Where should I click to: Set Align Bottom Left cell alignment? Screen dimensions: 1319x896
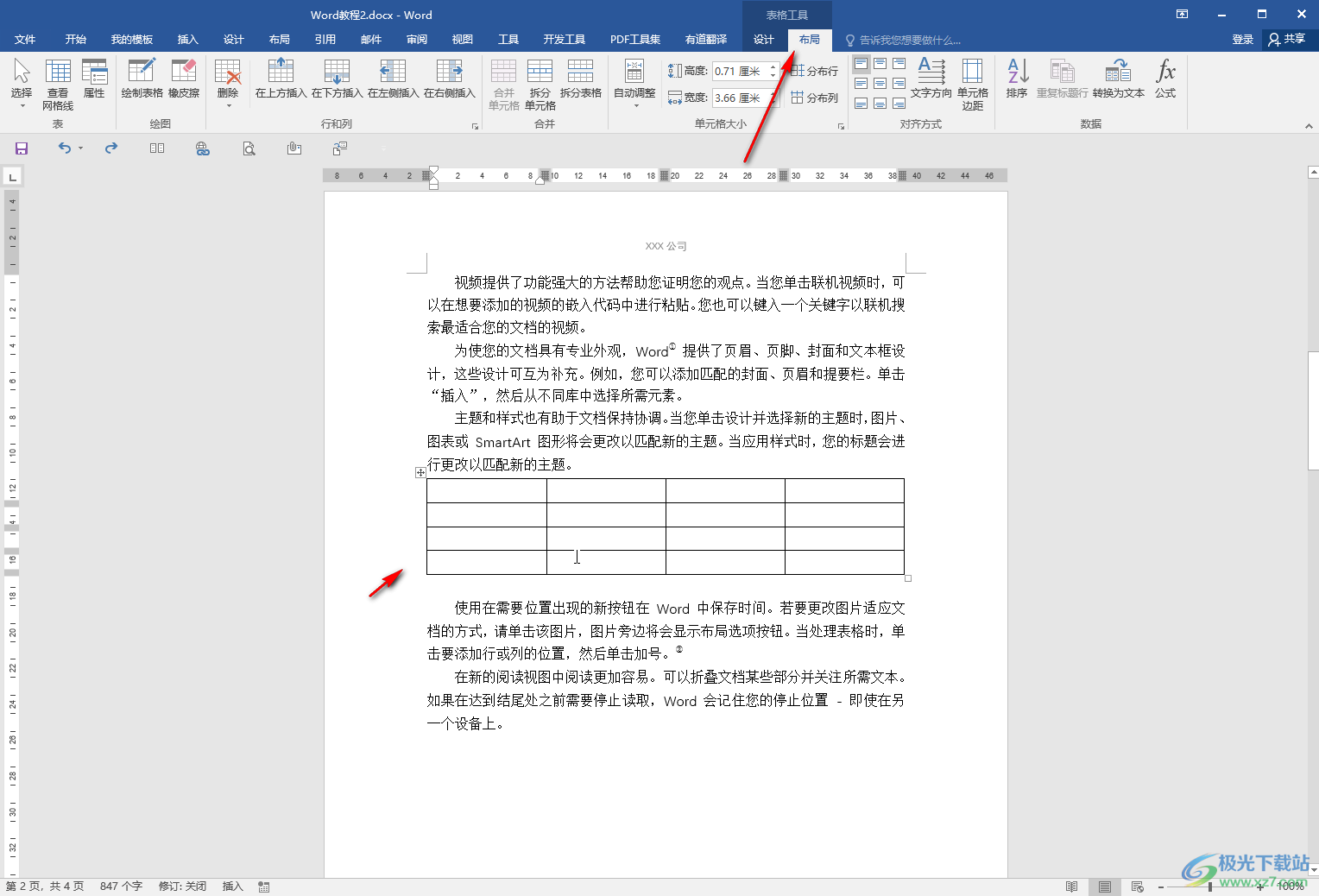(861, 104)
